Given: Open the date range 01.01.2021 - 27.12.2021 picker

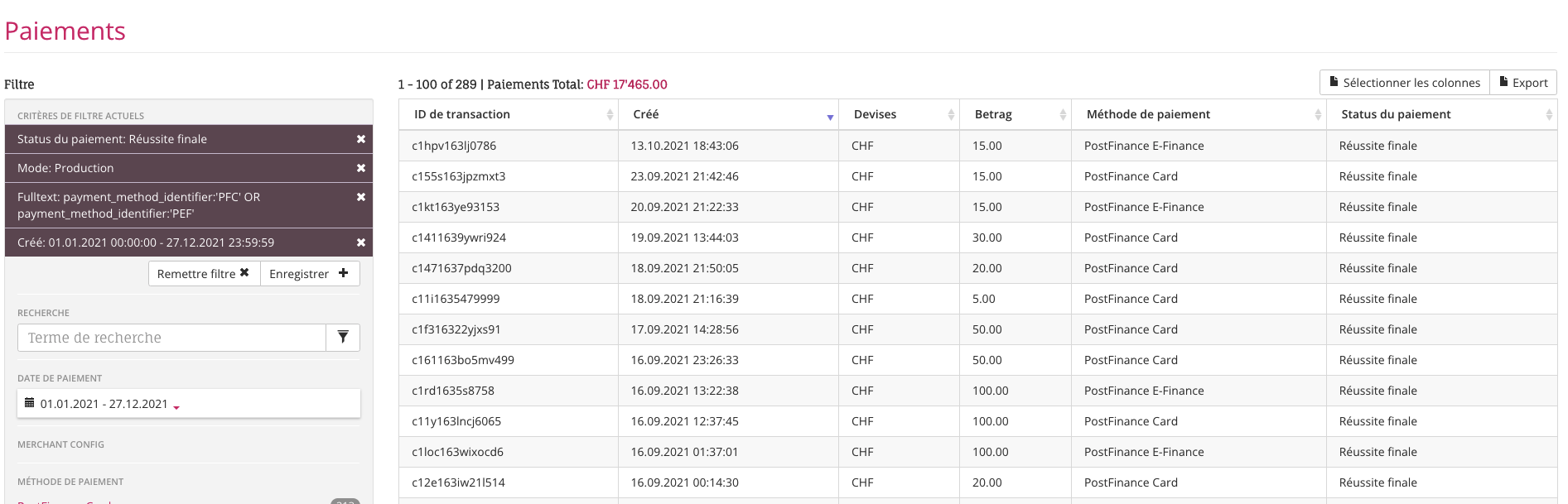Looking at the screenshot, I should (189, 404).
